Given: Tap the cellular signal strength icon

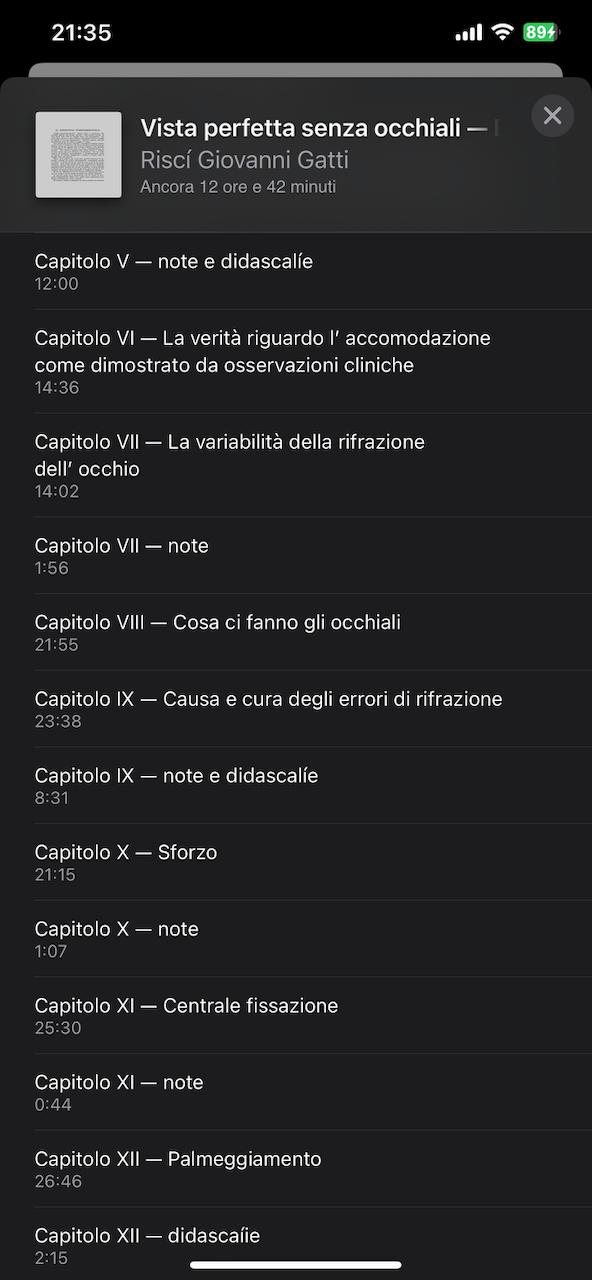Looking at the screenshot, I should coord(468,31).
